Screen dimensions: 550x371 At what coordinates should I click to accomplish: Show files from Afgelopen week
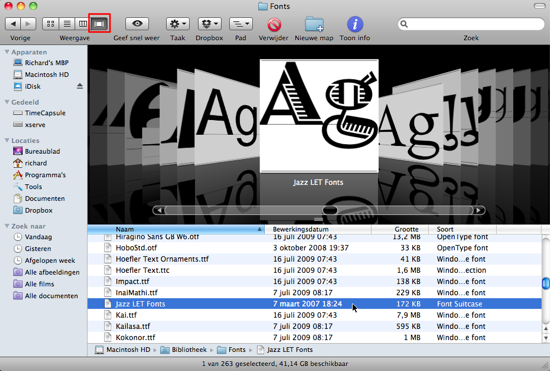[44, 261]
